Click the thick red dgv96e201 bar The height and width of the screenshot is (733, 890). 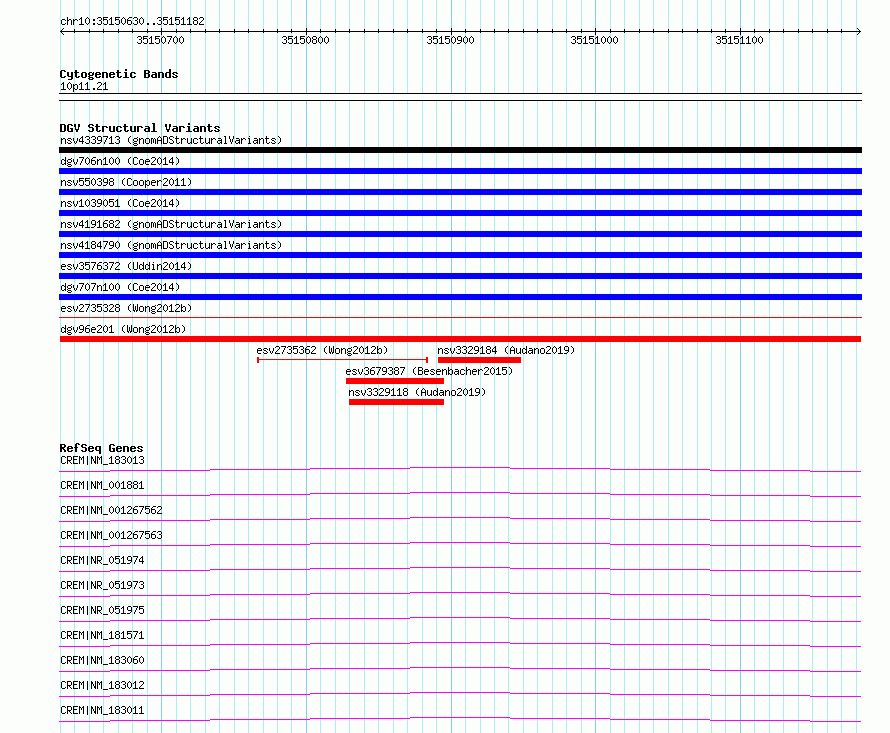460,339
